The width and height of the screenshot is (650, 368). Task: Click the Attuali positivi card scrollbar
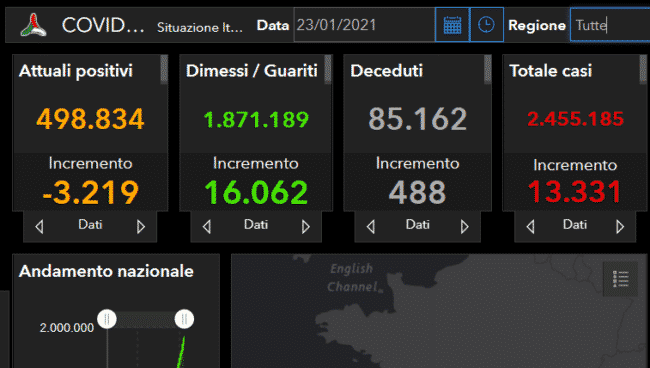click(x=164, y=70)
